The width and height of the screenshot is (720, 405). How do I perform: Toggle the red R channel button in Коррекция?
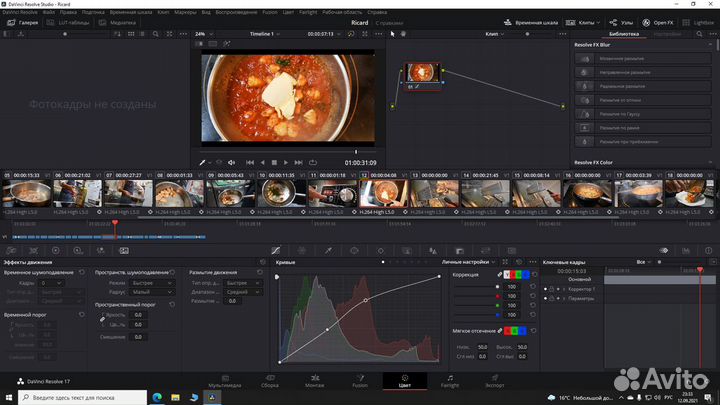[513, 274]
